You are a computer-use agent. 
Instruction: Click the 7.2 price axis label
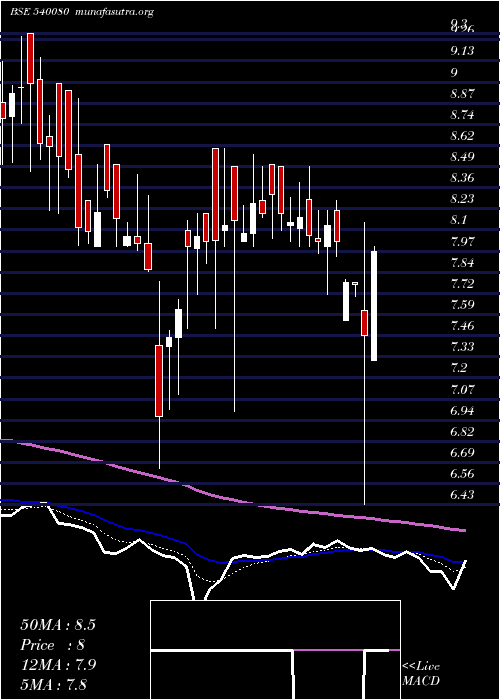pos(458,368)
